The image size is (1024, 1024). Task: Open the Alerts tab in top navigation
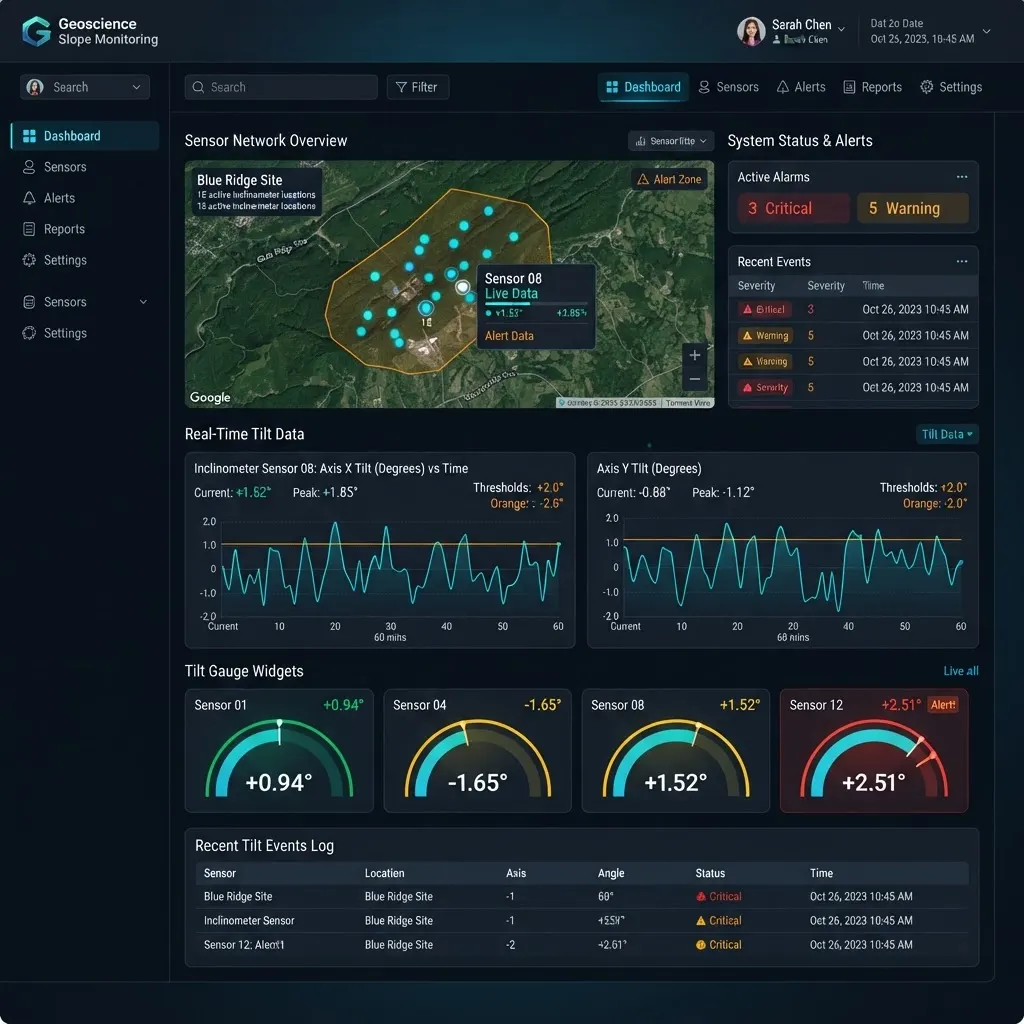[x=801, y=87]
